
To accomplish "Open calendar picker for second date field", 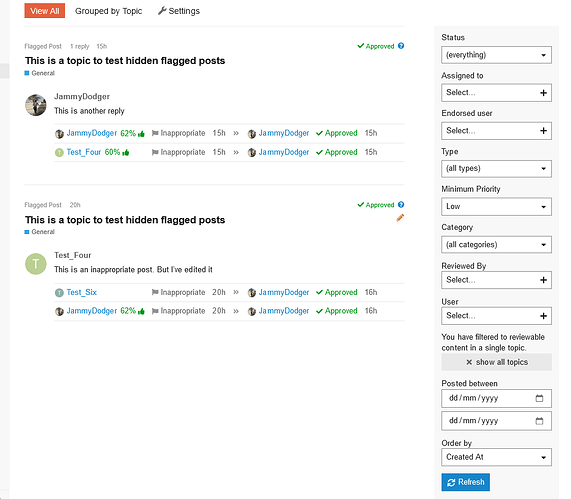I will (539, 421).
